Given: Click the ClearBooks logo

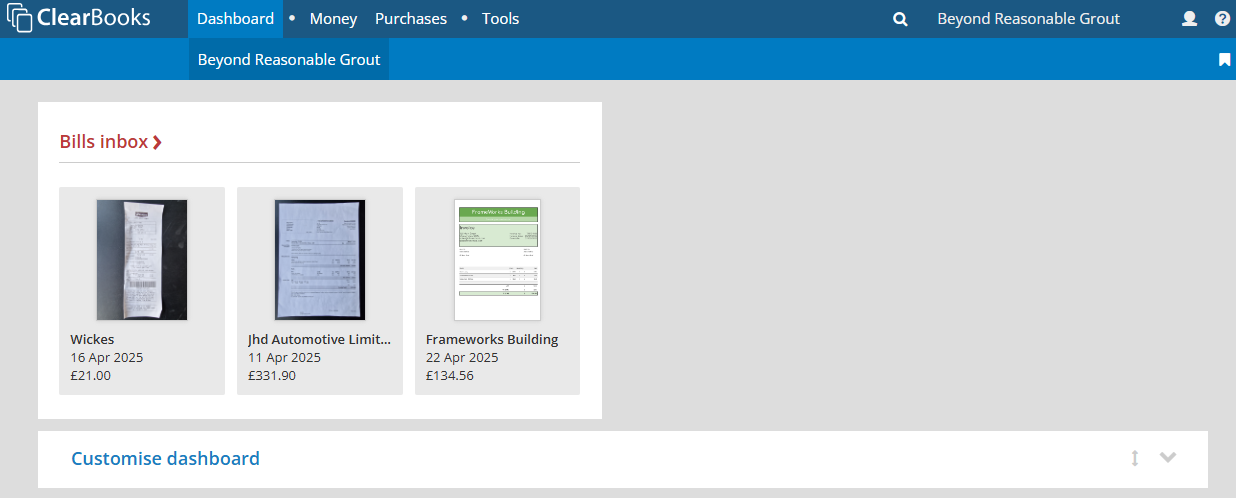Looking at the screenshot, I should click(x=79, y=18).
